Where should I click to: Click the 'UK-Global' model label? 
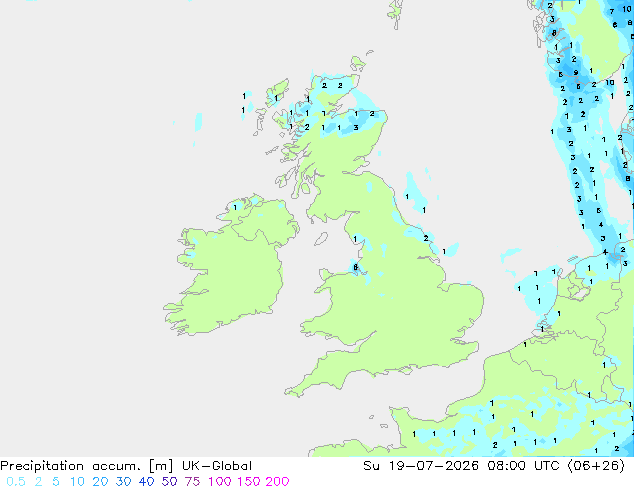coord(217,466)
